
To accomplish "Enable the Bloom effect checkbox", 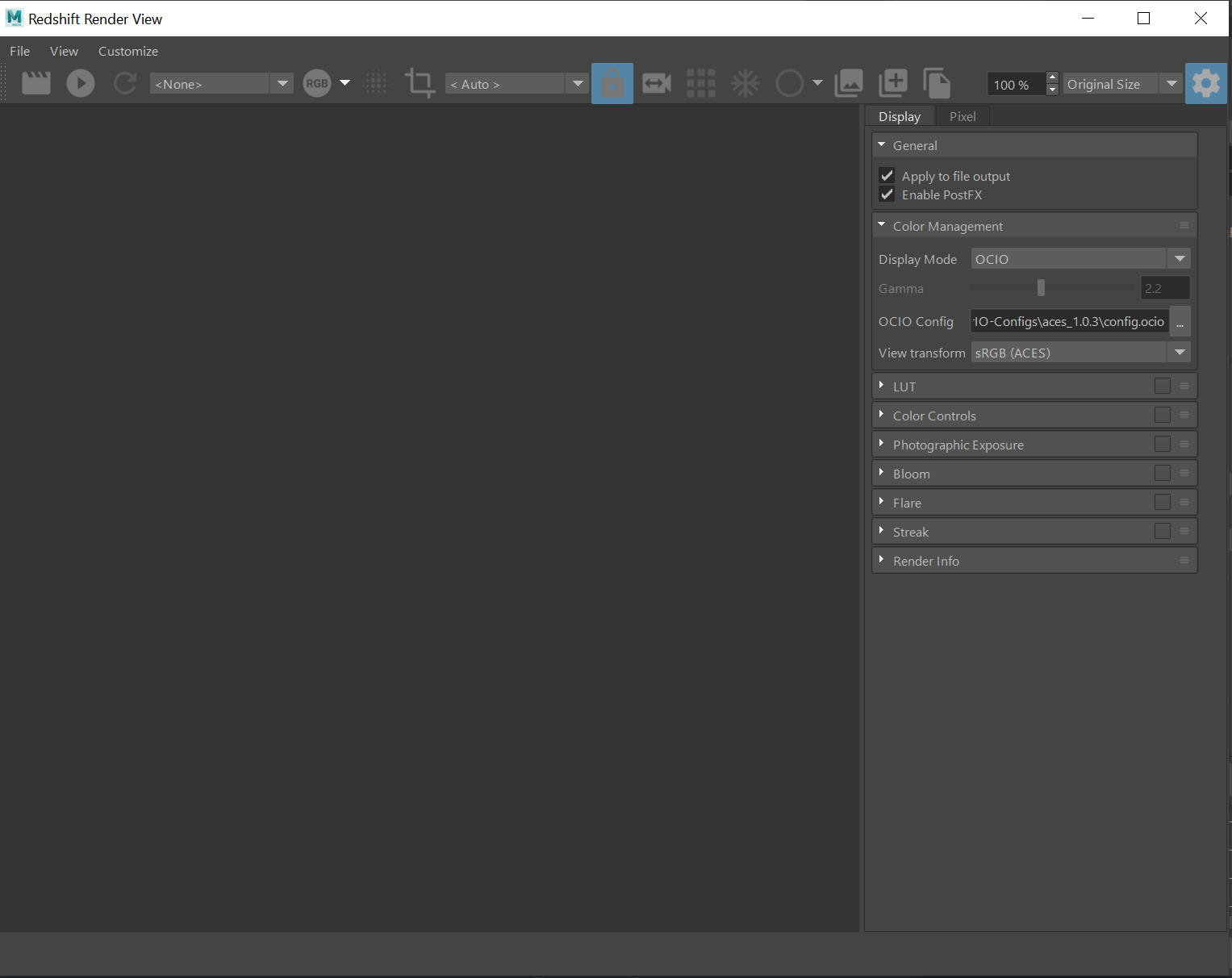I will click(x=1162, y=473).
